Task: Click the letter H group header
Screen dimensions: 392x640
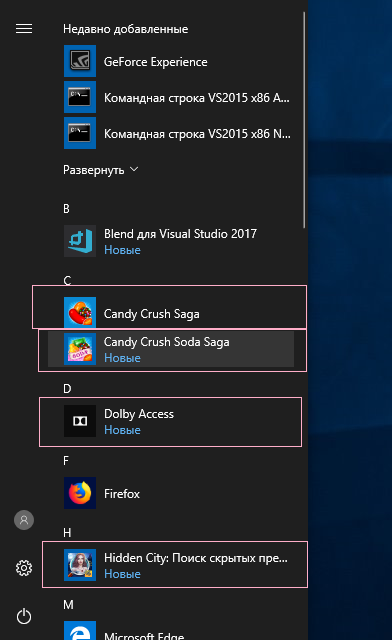Action: (67, 533)
